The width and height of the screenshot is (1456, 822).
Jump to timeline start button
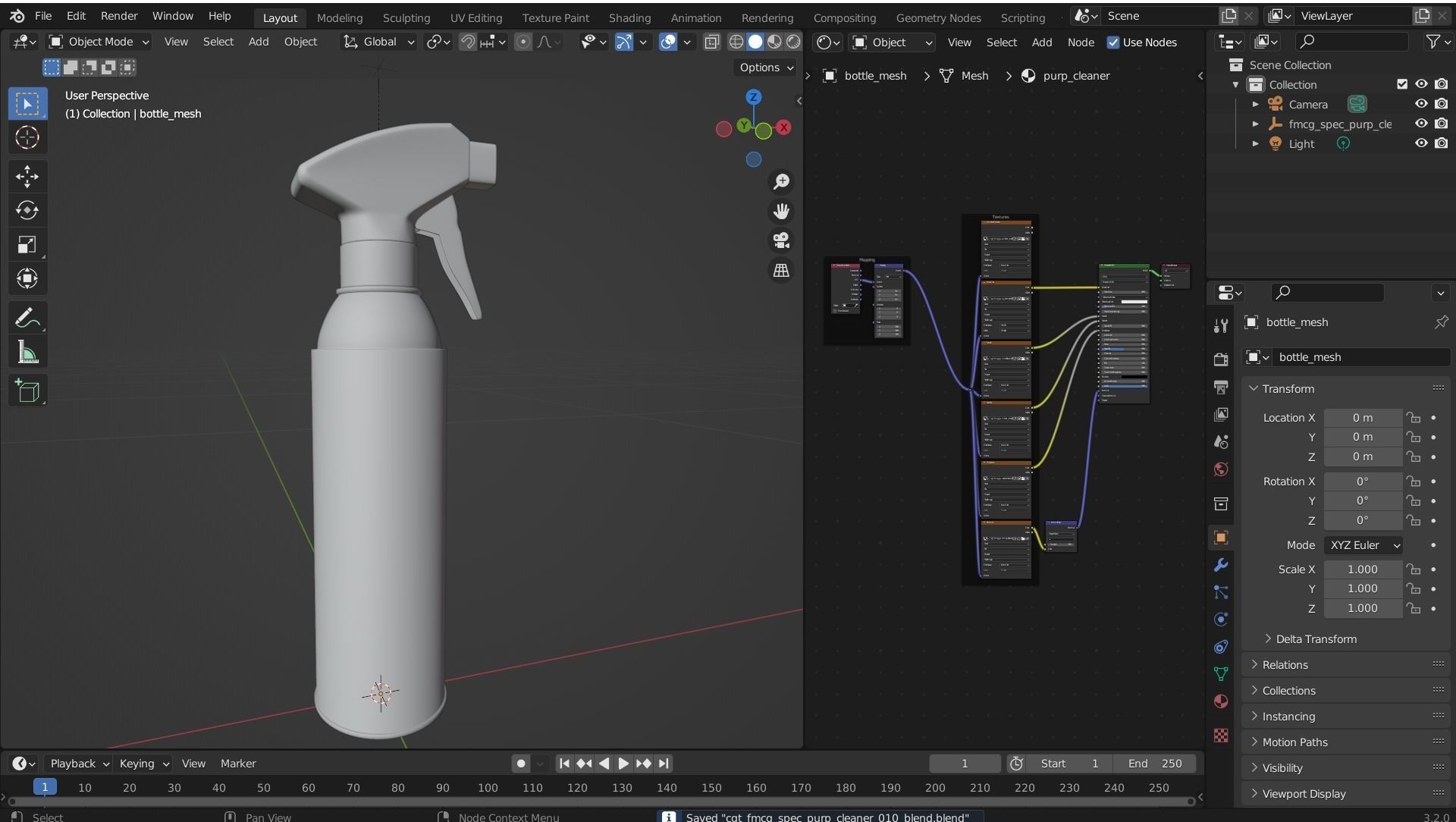point(564,764)
